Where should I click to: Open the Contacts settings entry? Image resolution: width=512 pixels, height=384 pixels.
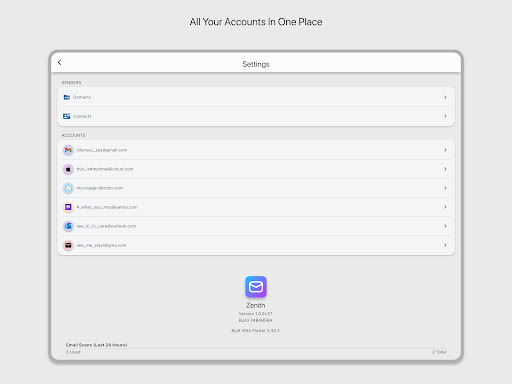(256, 116)
